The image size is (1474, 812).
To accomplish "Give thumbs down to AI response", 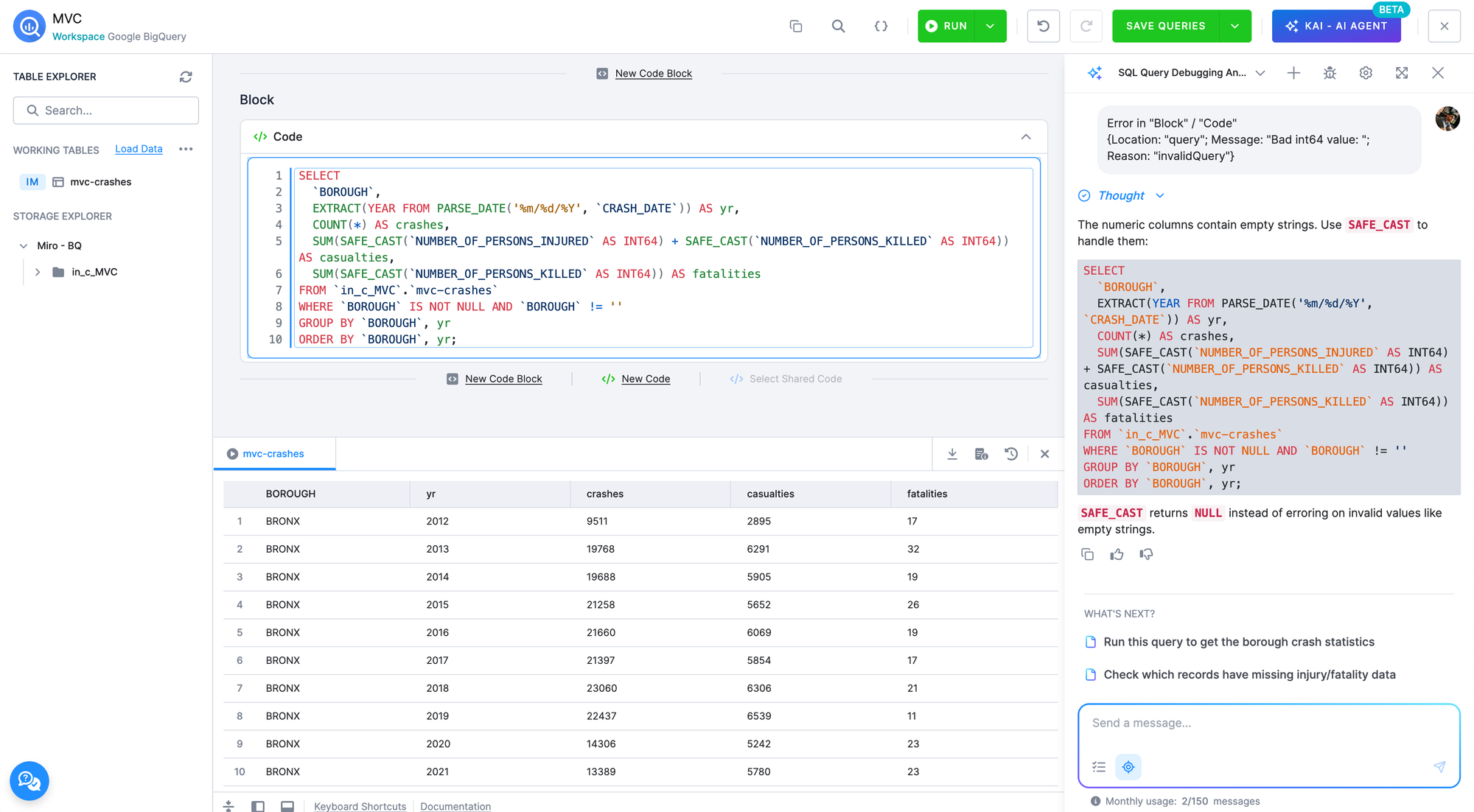I will [x=1146, y=554].
